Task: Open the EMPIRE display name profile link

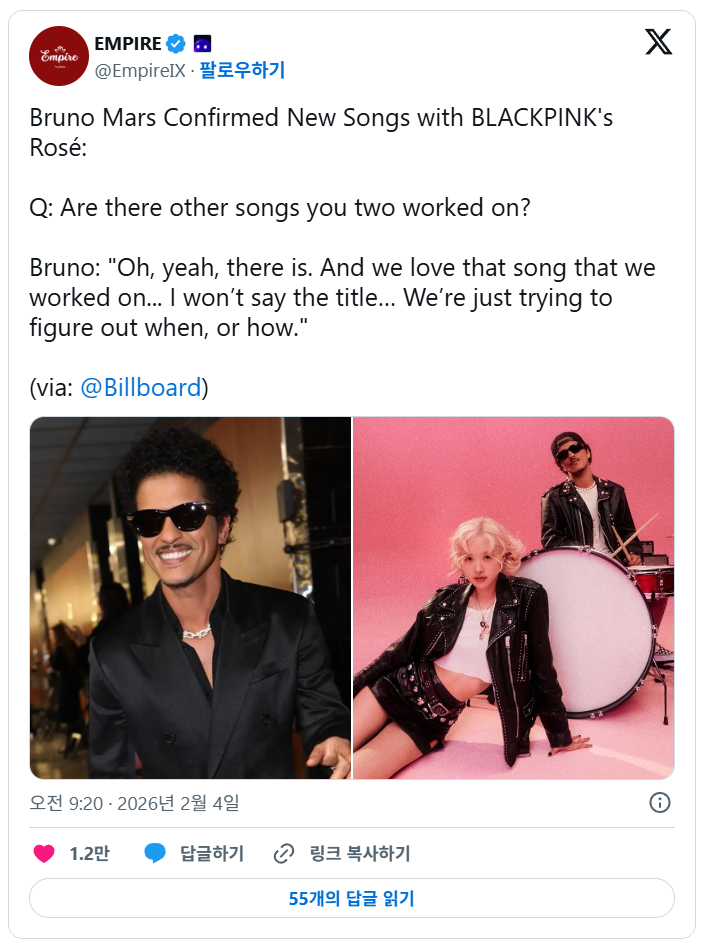Action: [127, 43]
